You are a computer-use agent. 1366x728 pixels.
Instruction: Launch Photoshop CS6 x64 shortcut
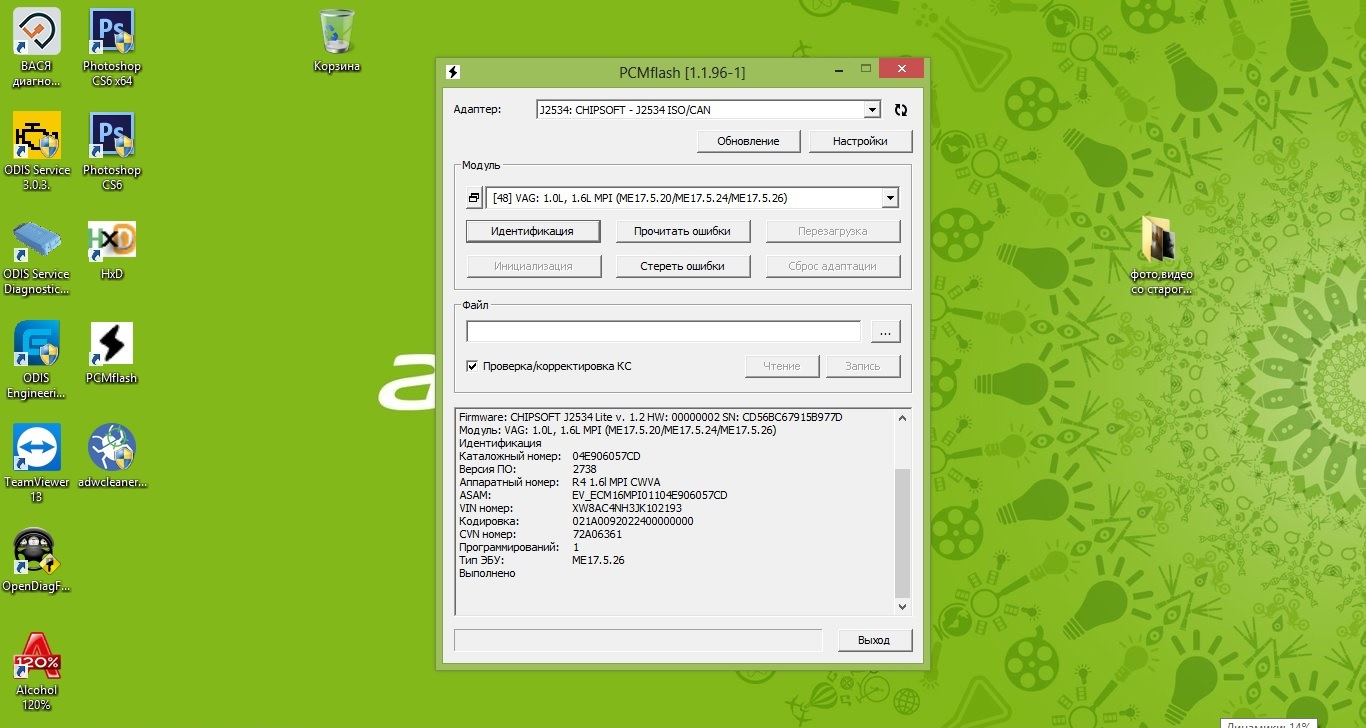click(112, 46)
